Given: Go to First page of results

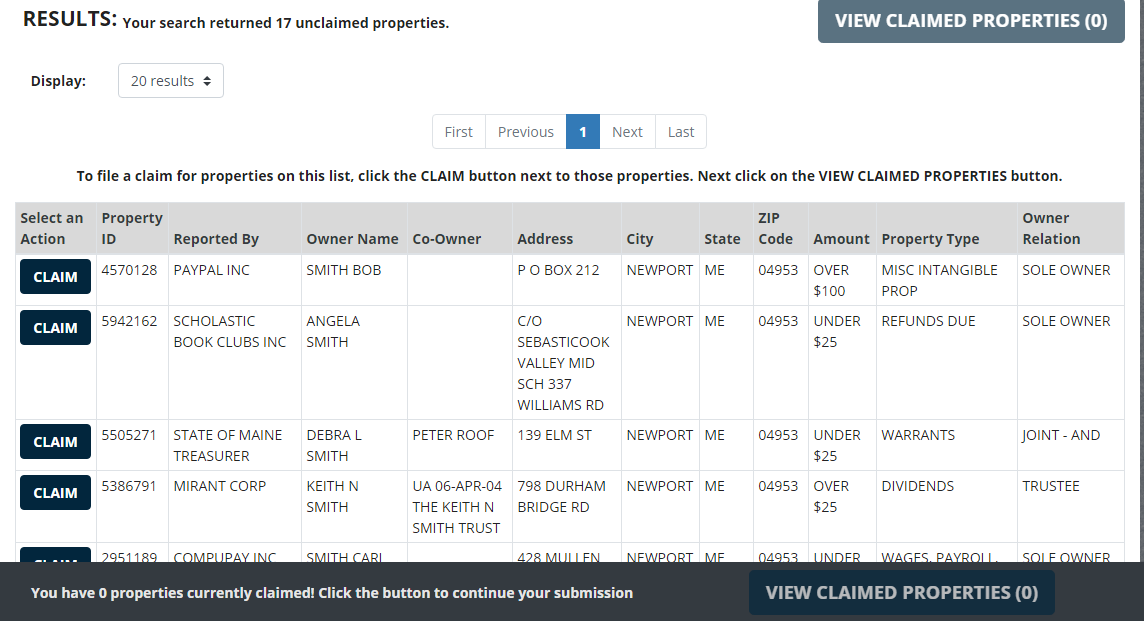Looking at the screenshot, I should pos(459,132).
